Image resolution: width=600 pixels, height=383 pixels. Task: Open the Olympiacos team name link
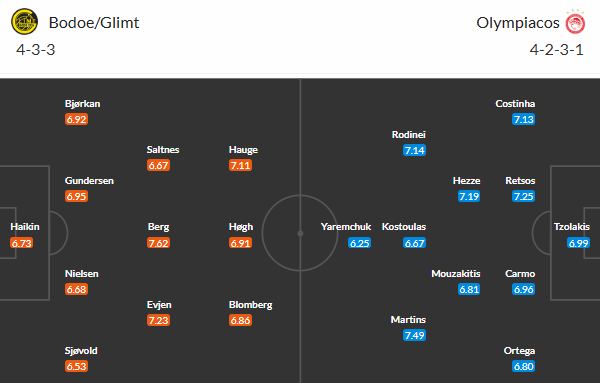518,23
